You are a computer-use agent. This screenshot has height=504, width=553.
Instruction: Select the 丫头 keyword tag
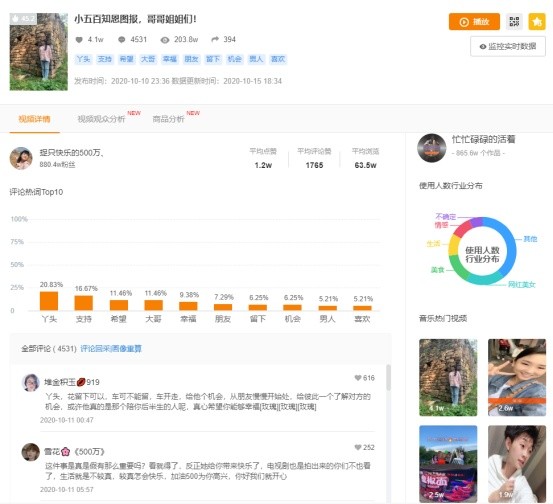click(x=84, y=59)
